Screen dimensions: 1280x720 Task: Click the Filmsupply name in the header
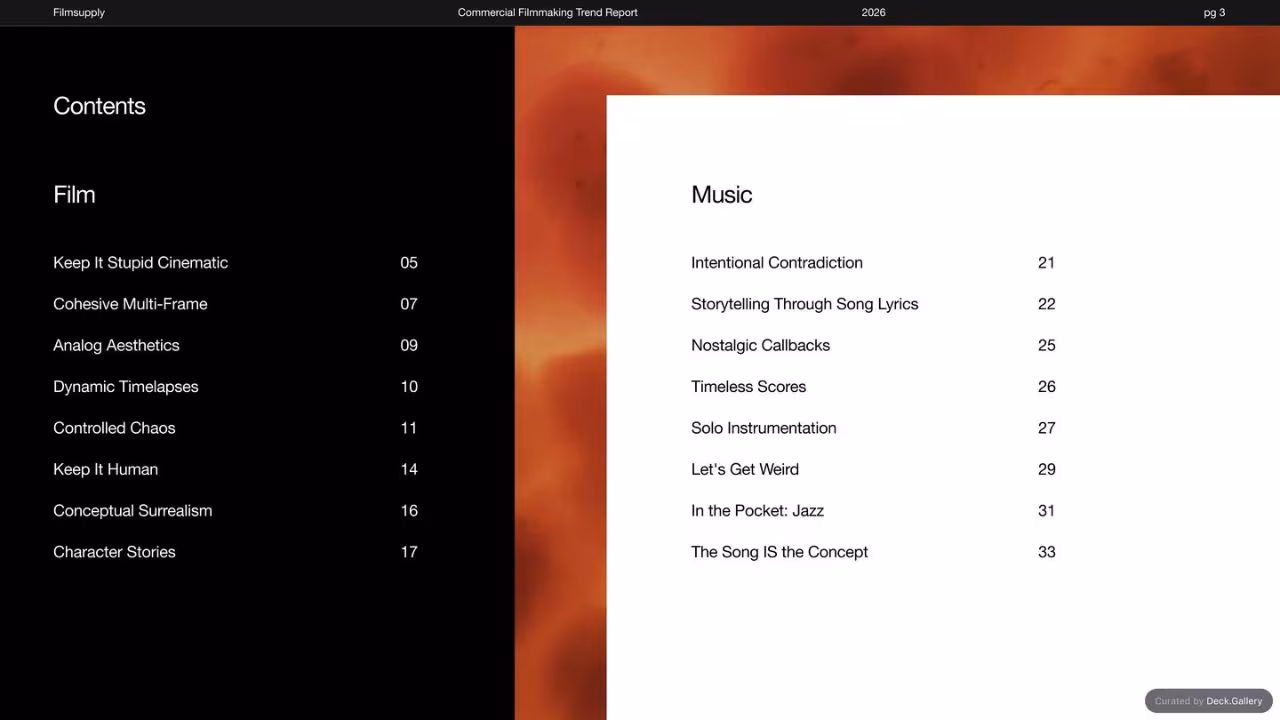[x=79, y=12]
